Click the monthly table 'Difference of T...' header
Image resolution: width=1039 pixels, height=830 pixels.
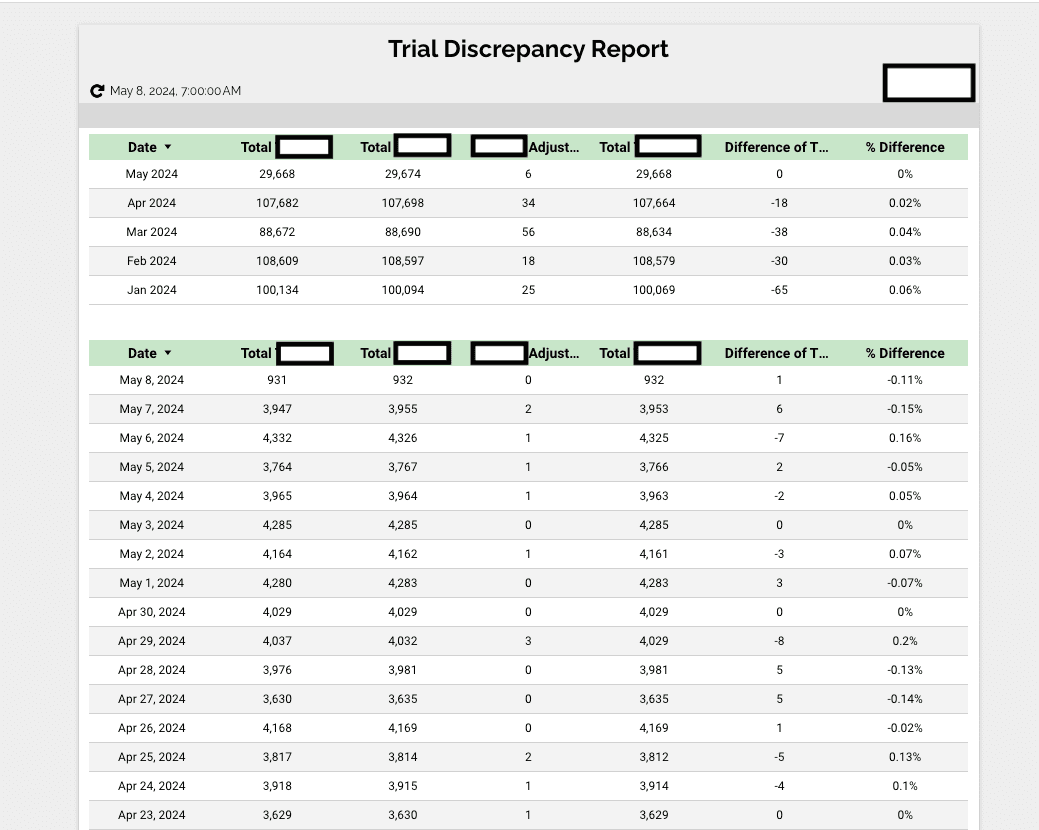[777, 147]
